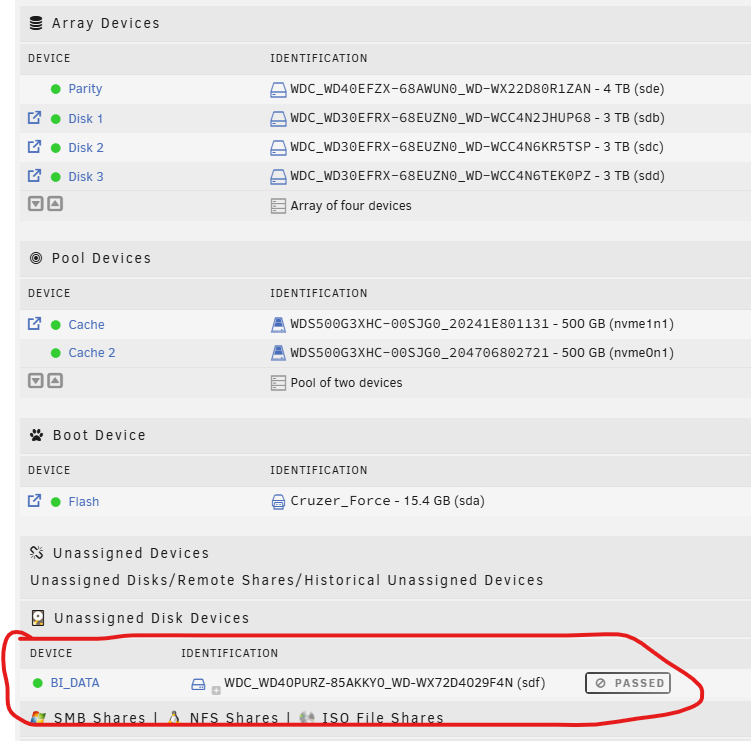The height and width of the screenshot is (741, 751).
Task: Open Disk 2 browse icon
Action: click(34, 147)
